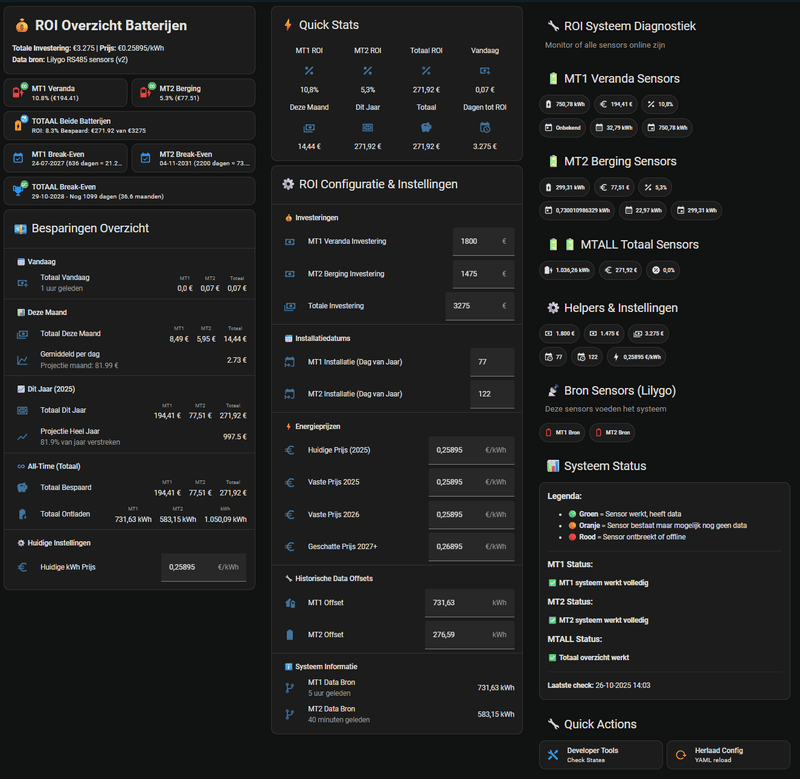Click the Dagen tot ROI calendar-clock icon

click(x=485, y=128)
